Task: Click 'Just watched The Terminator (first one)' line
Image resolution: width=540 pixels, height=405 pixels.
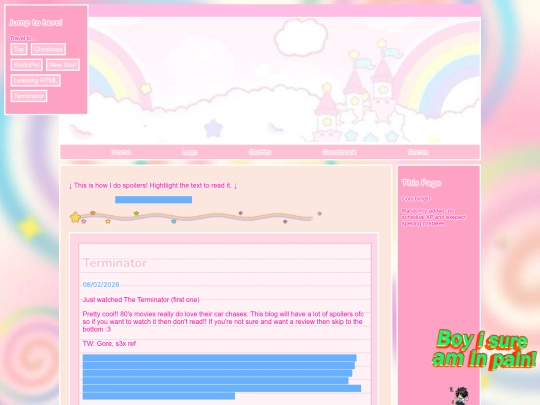Action: pyautogui.click(x=141, y=300)
